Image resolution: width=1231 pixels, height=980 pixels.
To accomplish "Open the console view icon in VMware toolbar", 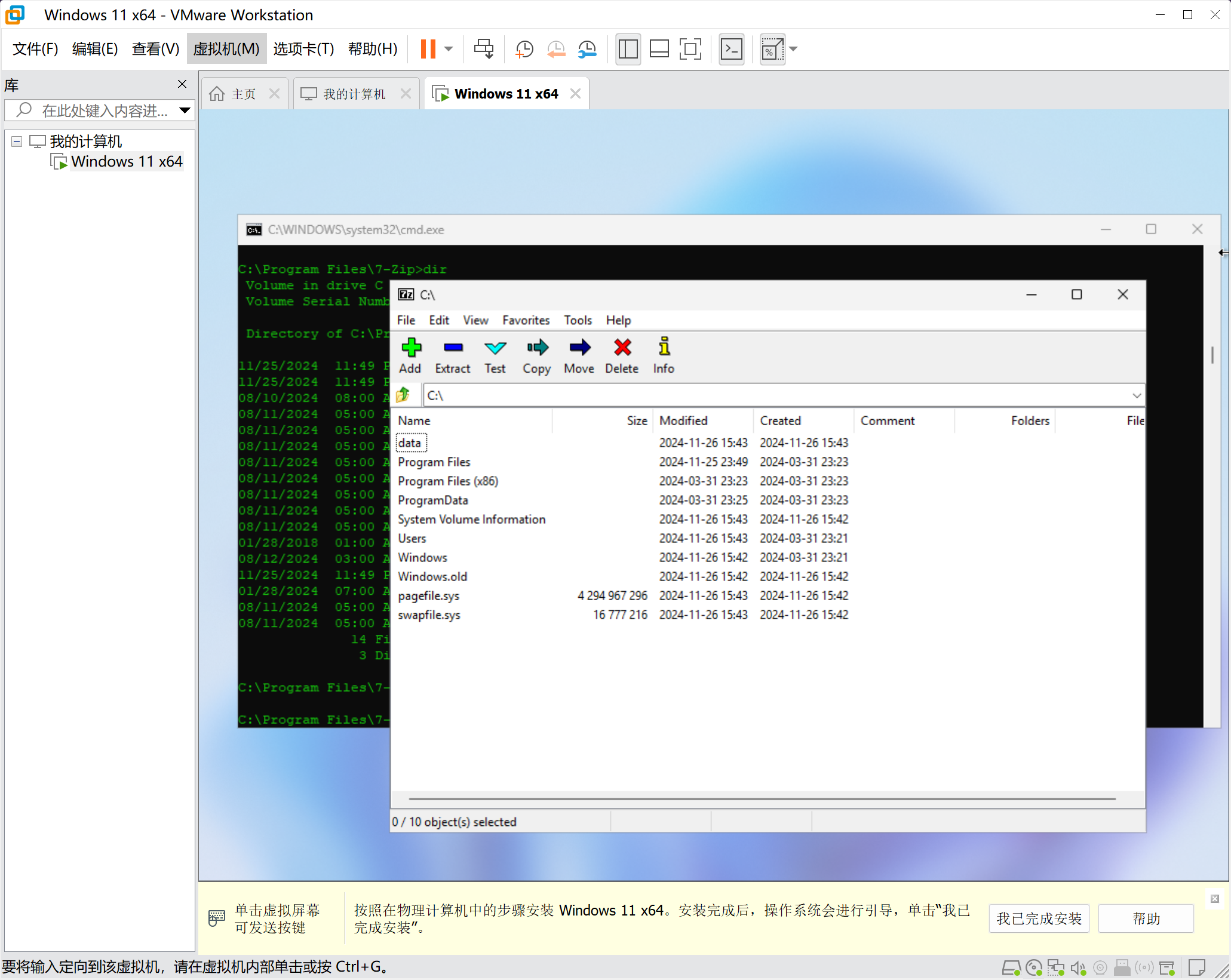I will tap(732, 49).
